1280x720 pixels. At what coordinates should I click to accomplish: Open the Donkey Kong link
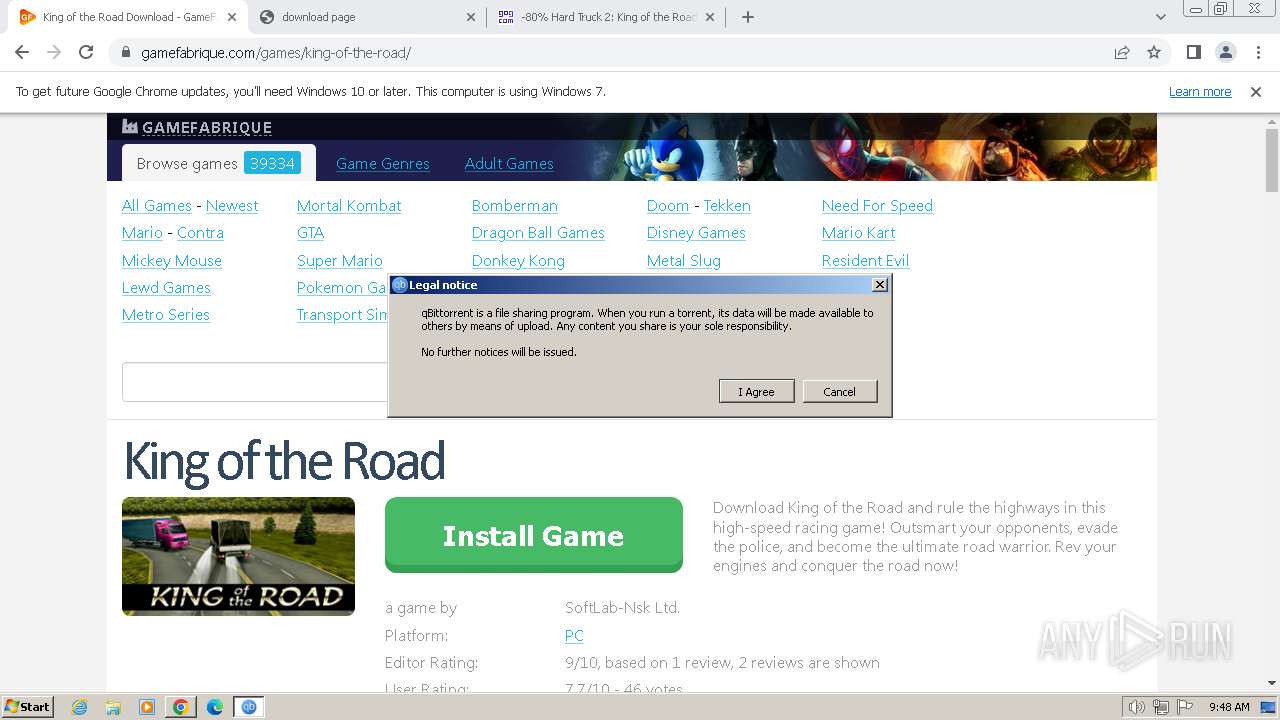pyautogui.click(x=518, y=261)
